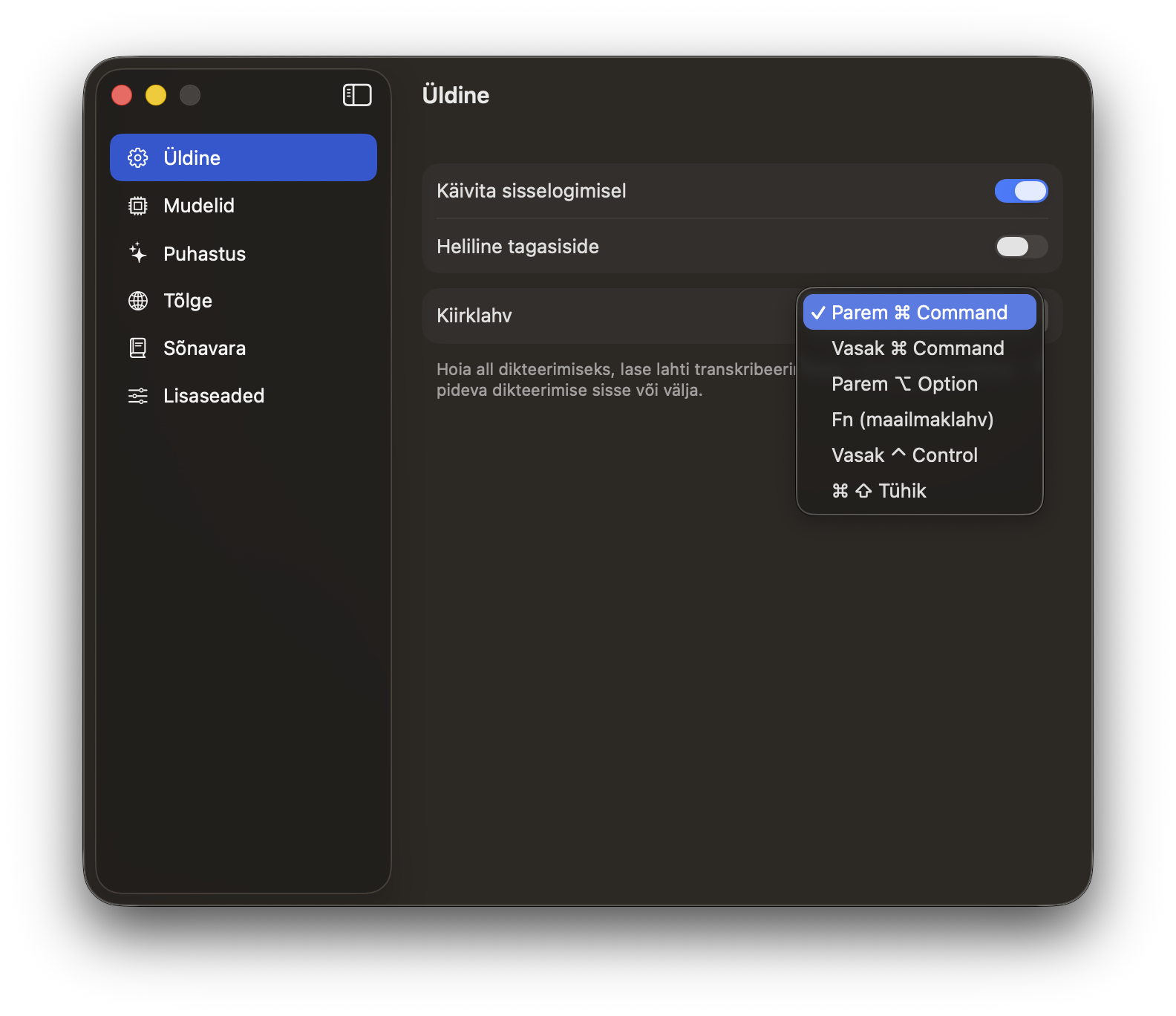Click the globe icon next to Tõlge
Viewport: 1176px width, 1016px height.
pyautogui.click(x=138, y=301)
